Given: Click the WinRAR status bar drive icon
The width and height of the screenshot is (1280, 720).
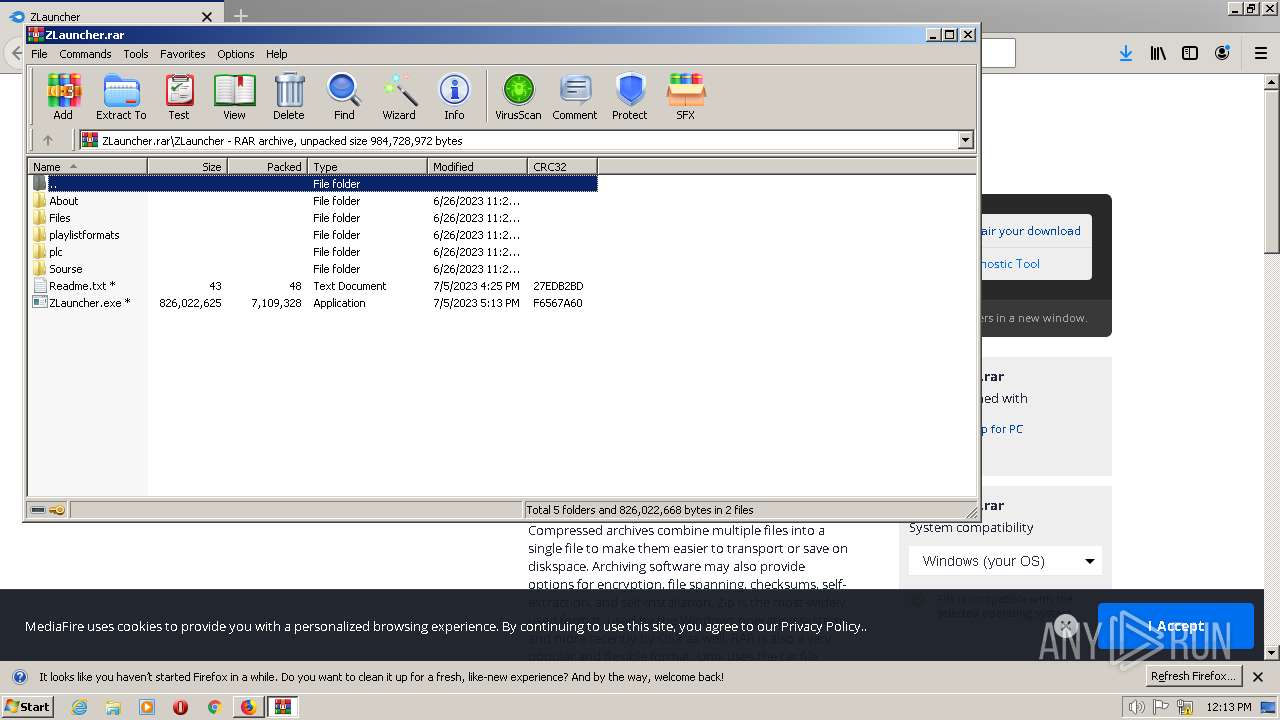Looking at the screenshot, I should pyautogui.click(x=38, y=510).
